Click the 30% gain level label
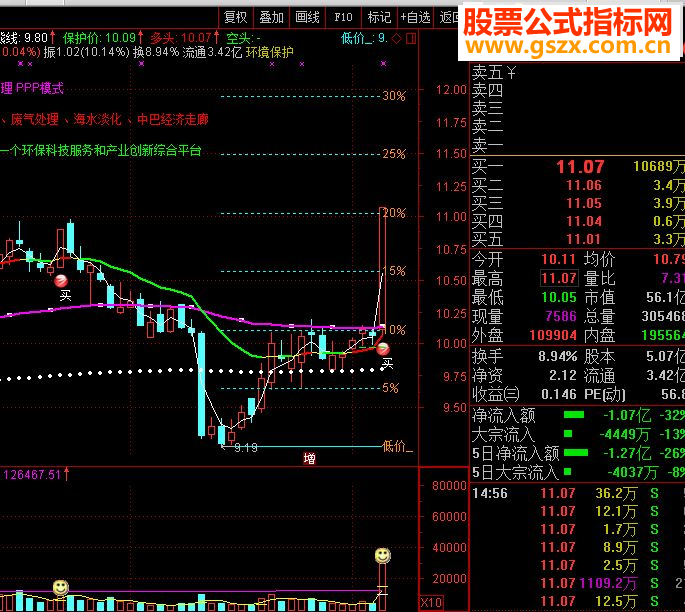The image size is (685, 612). [394, 96]
